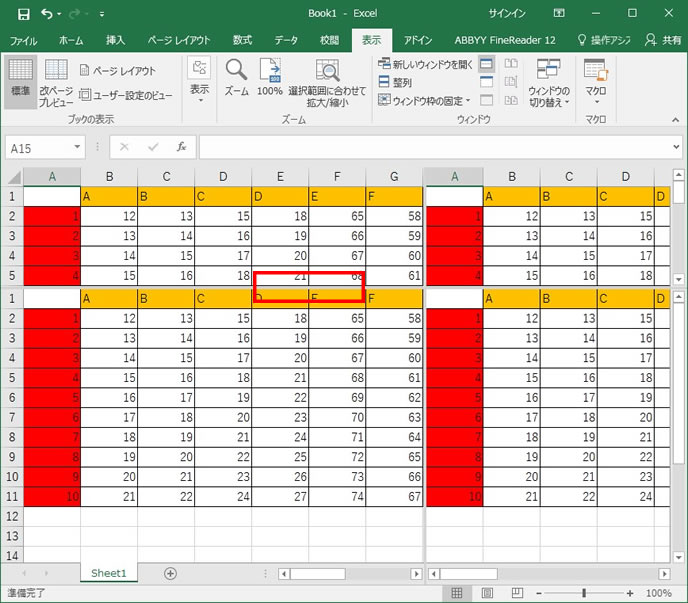Switch to Normal view in status bar

click(457, 593)
